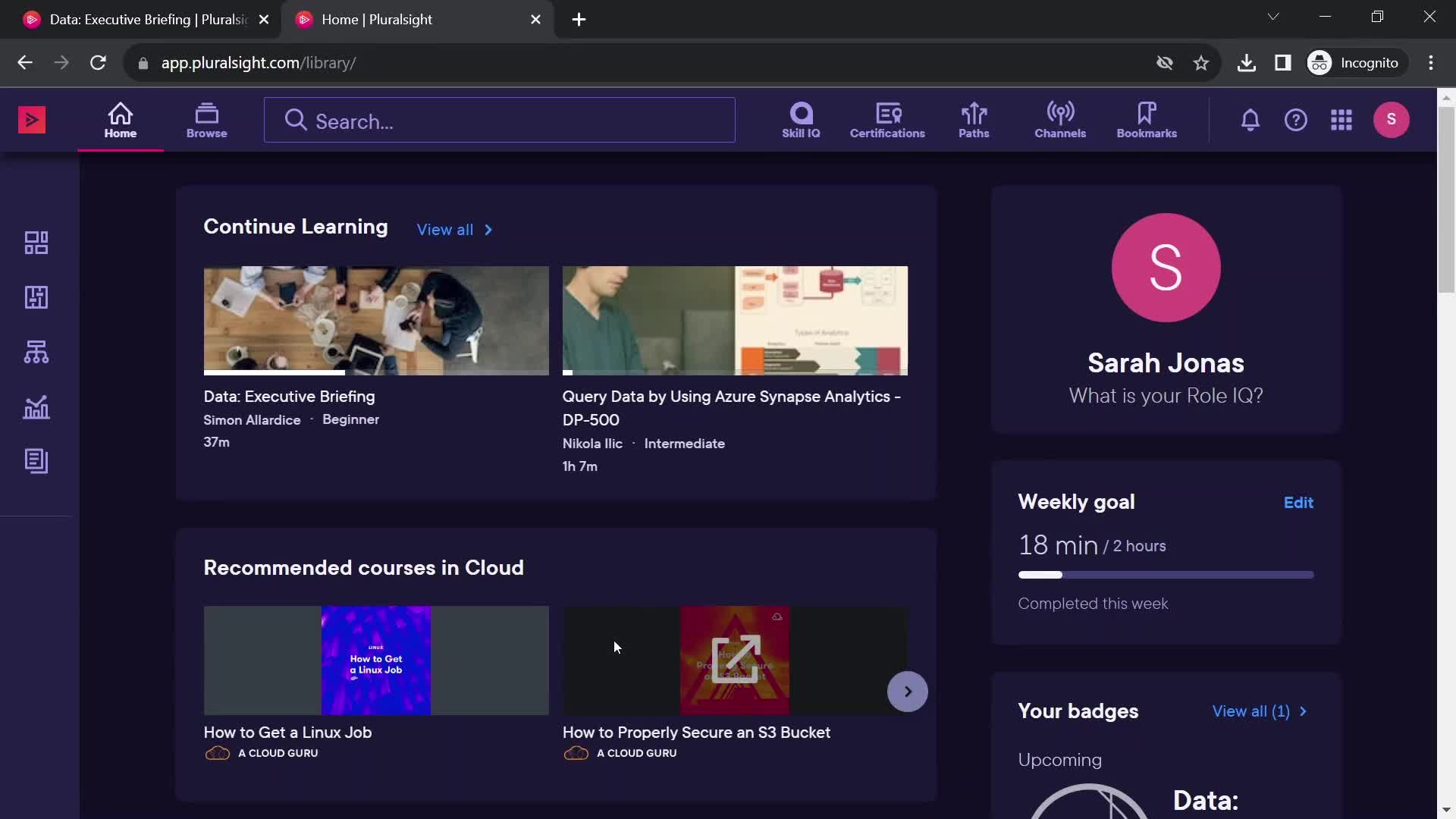Click the hierarchy org-chart sidebar icon

[x=36, y=352]
